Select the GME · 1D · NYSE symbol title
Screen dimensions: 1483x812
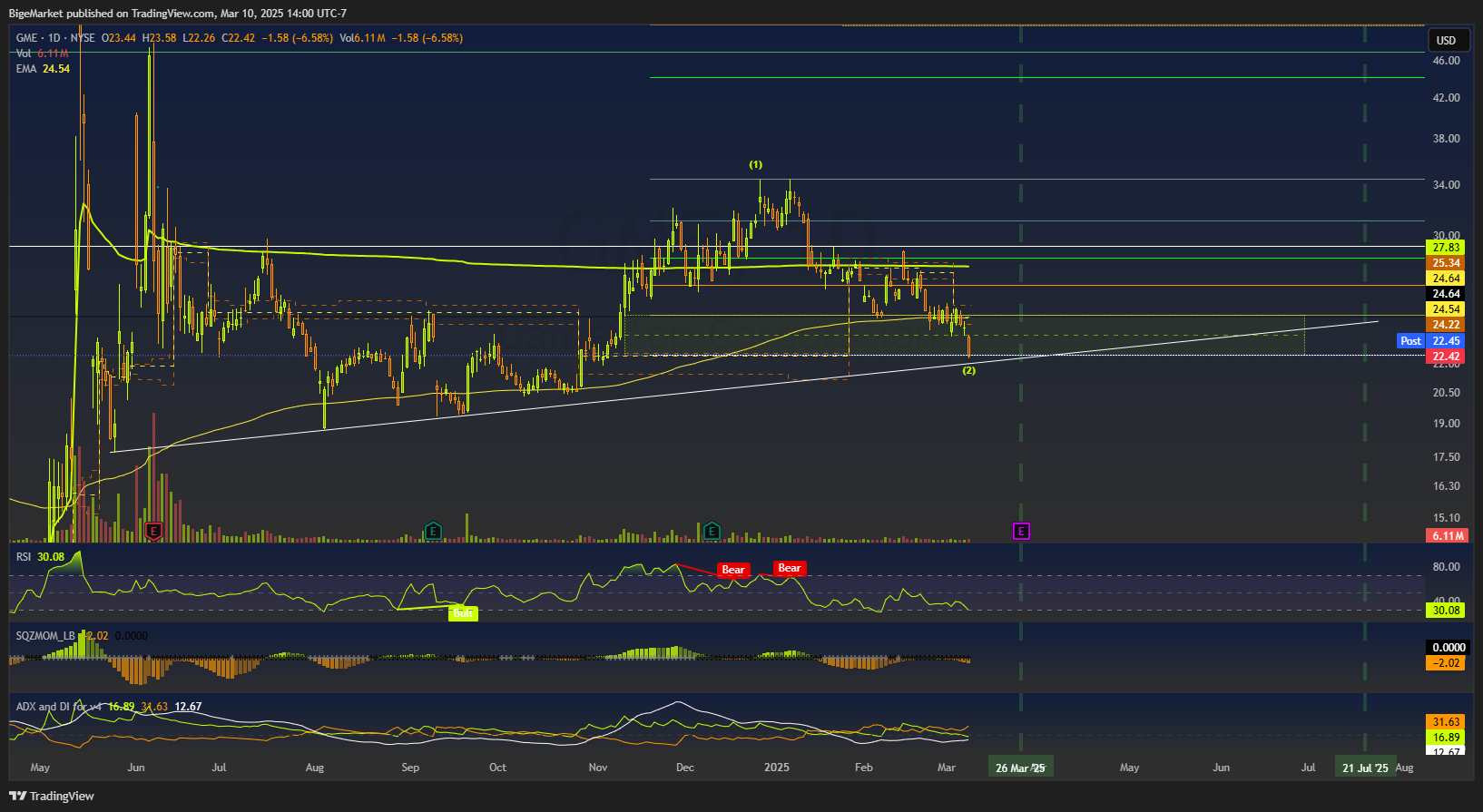(55, 38)
